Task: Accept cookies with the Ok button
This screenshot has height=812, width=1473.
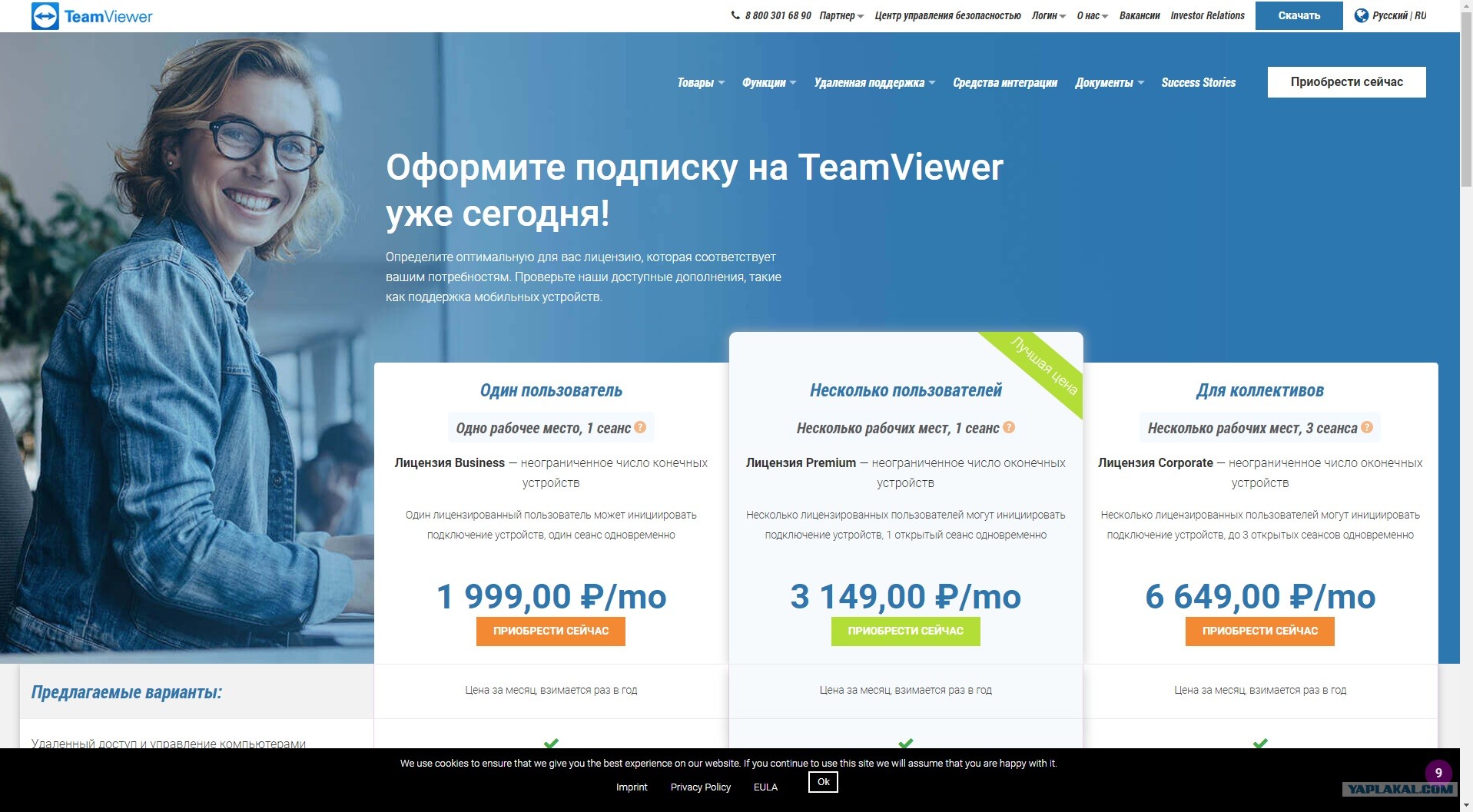Action: pyautogui.click(x=823, y=782)
